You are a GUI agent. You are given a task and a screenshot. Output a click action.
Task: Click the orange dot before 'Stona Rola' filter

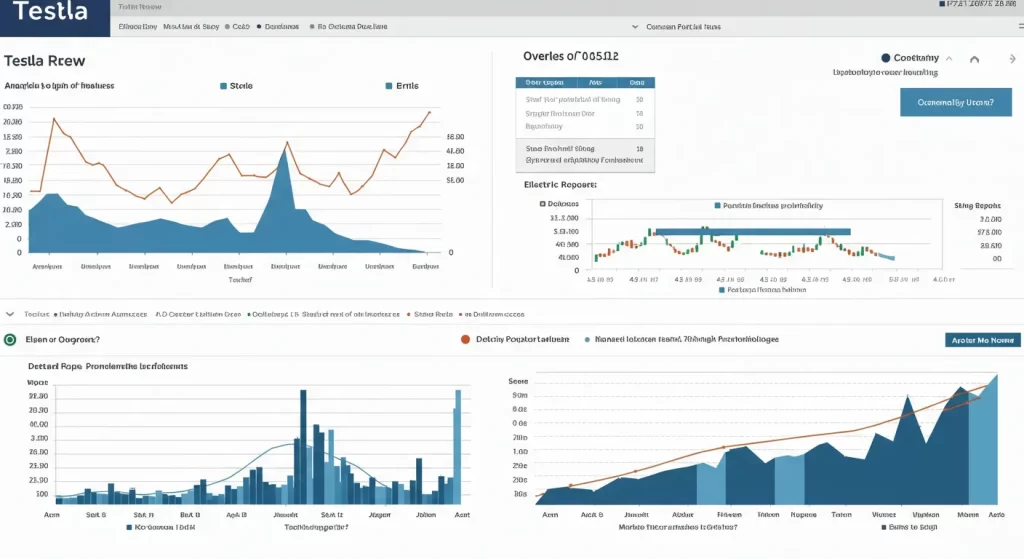(409, 315)
